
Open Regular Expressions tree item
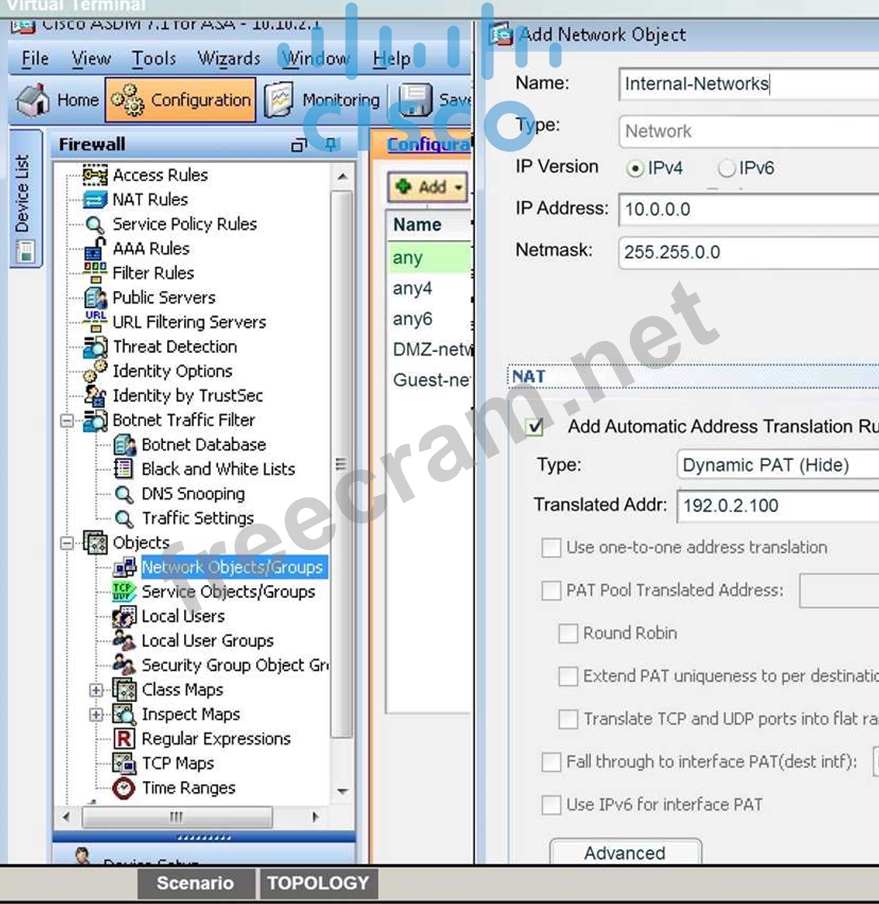click(215, 739)
